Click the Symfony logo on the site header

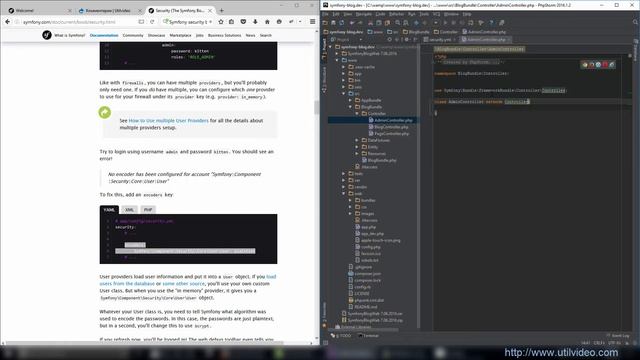coord(47,35)
